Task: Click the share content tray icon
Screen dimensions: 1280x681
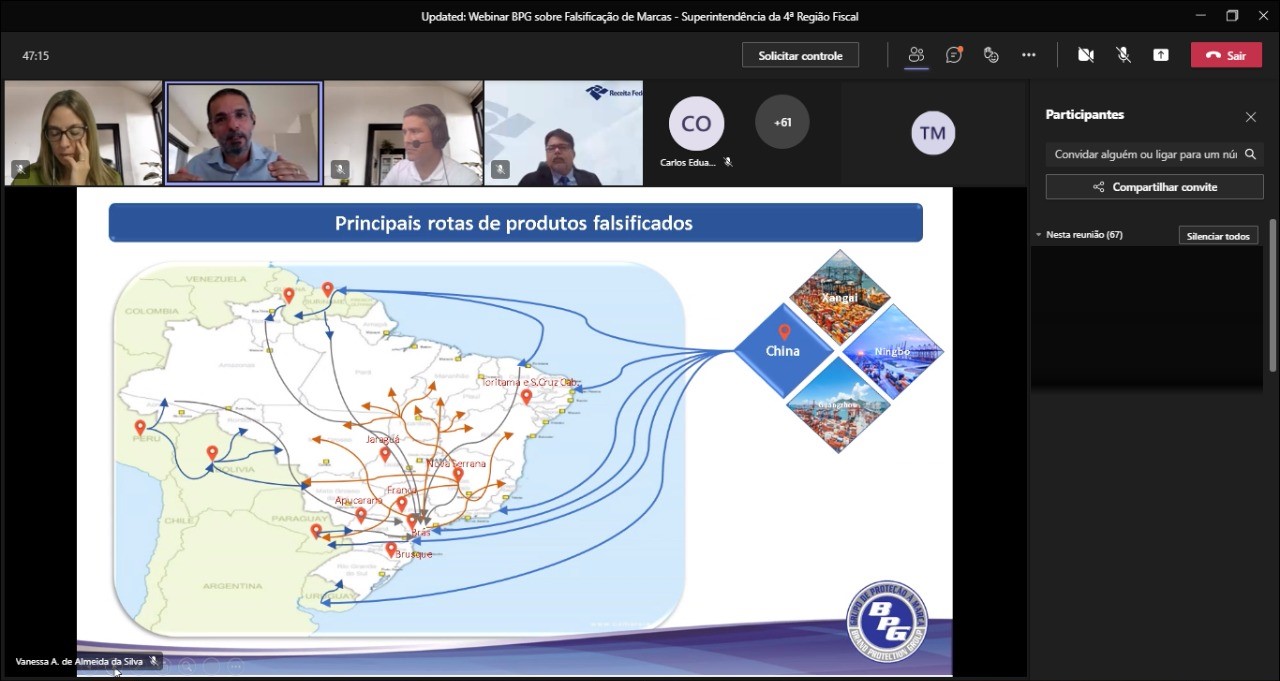Action: (1160, 55)
